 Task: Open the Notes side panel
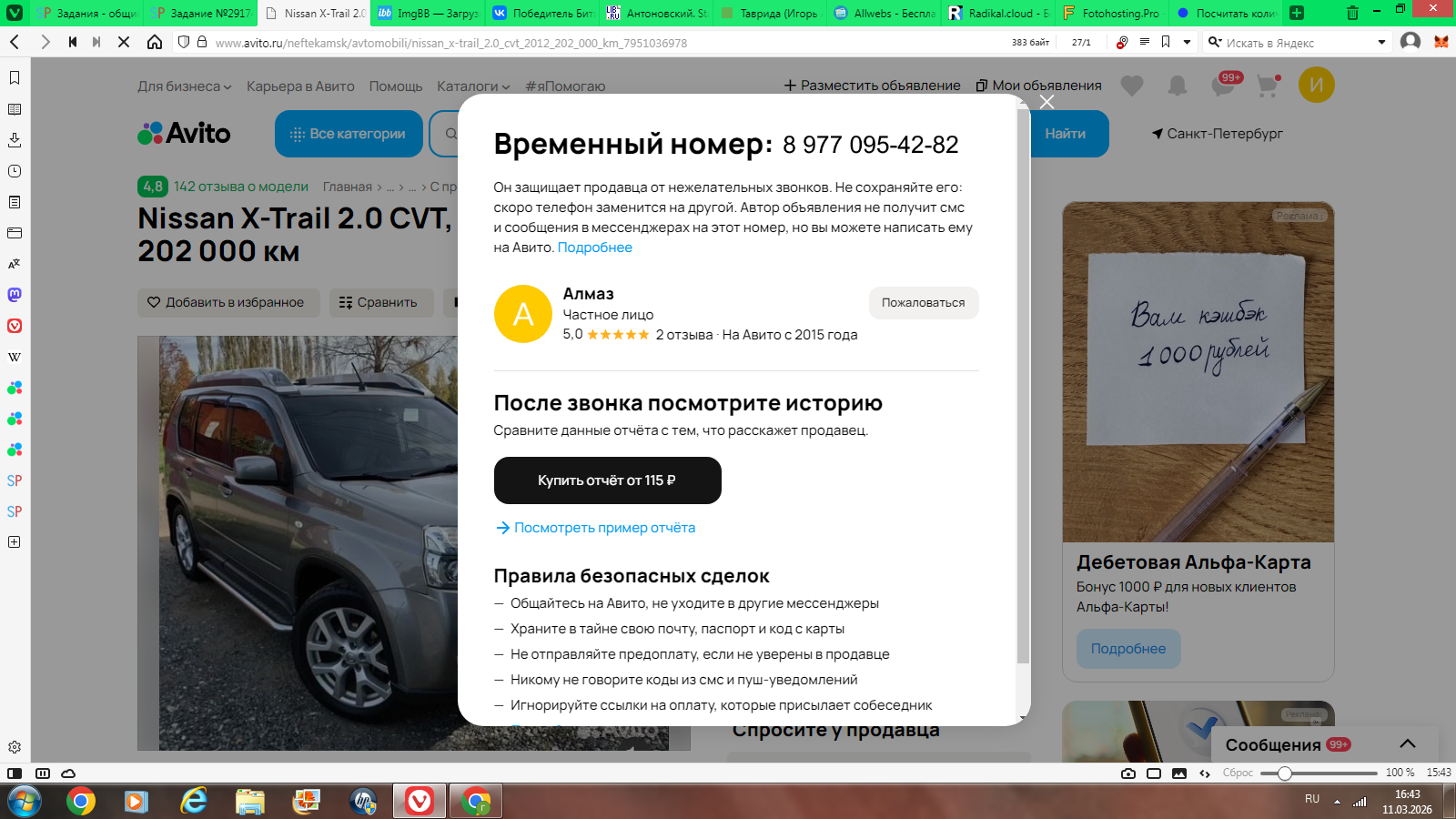pyautogui.click(x=15, y=202)
